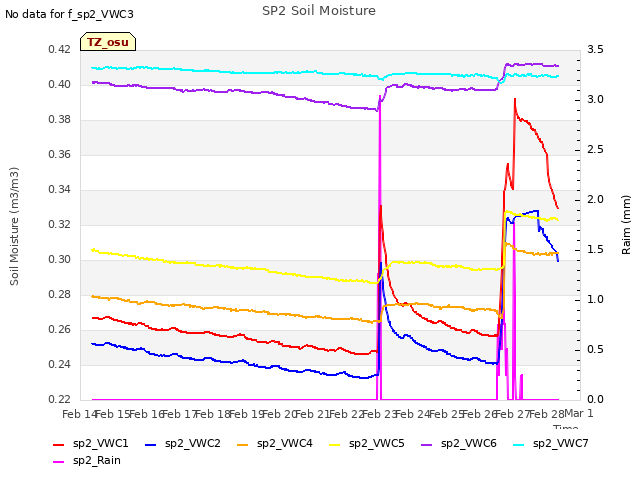The height and width of the screenshot is (480, 640).
Task: Select the sp2_VWC1 legend entry
Action: coord(91,443)
